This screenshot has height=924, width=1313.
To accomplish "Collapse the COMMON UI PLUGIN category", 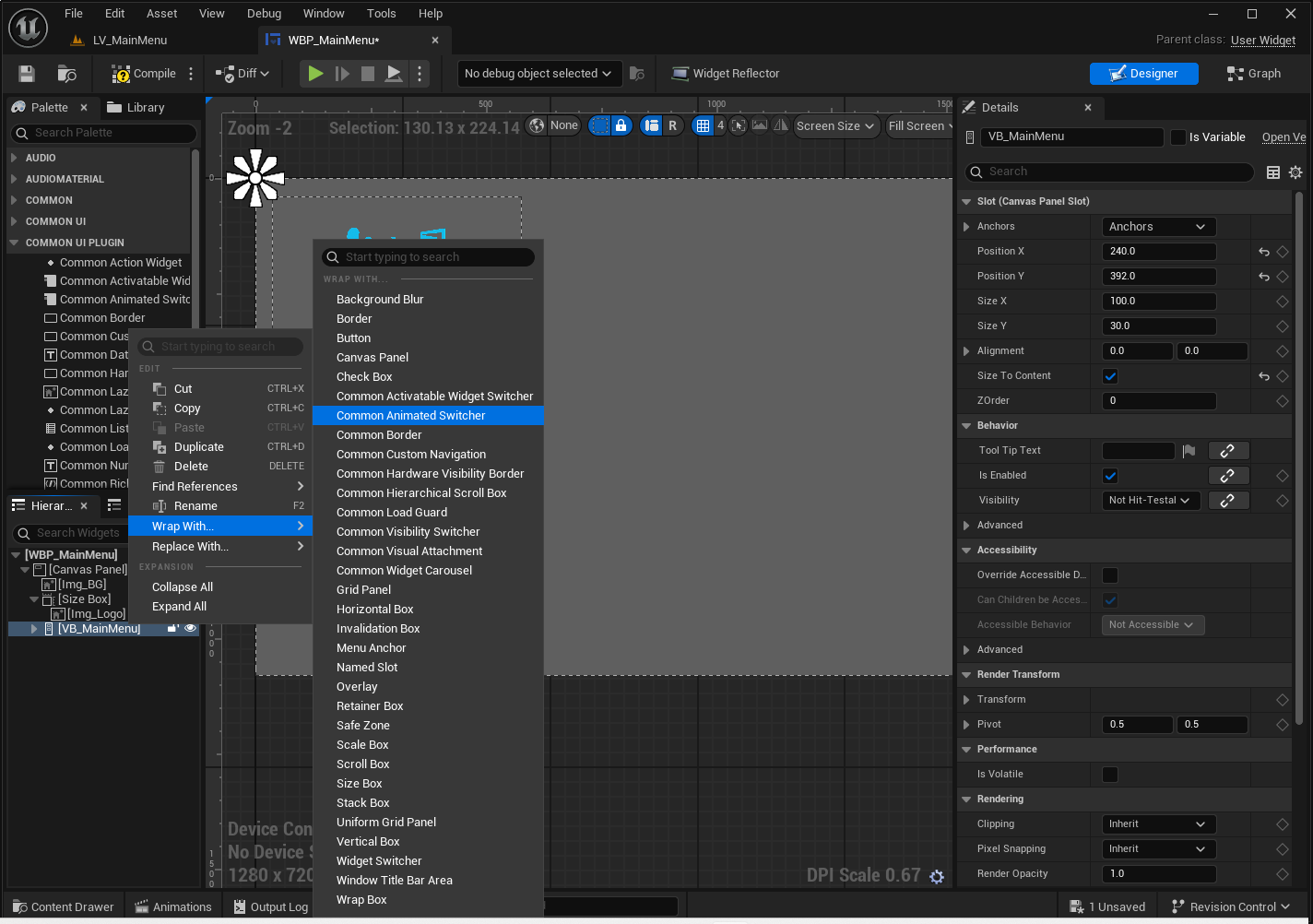I will [x=14, y=243].
